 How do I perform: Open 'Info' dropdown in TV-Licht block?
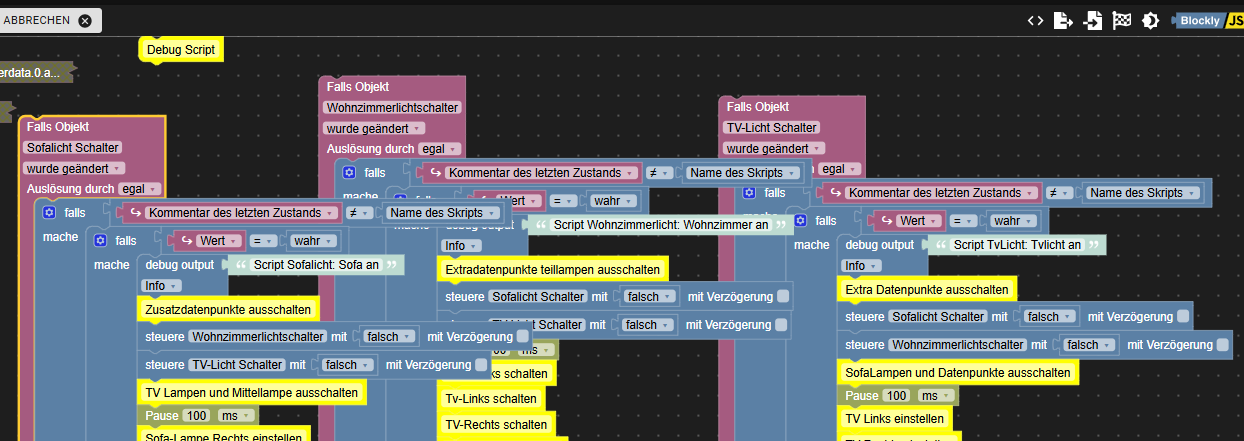pos(860,266)
